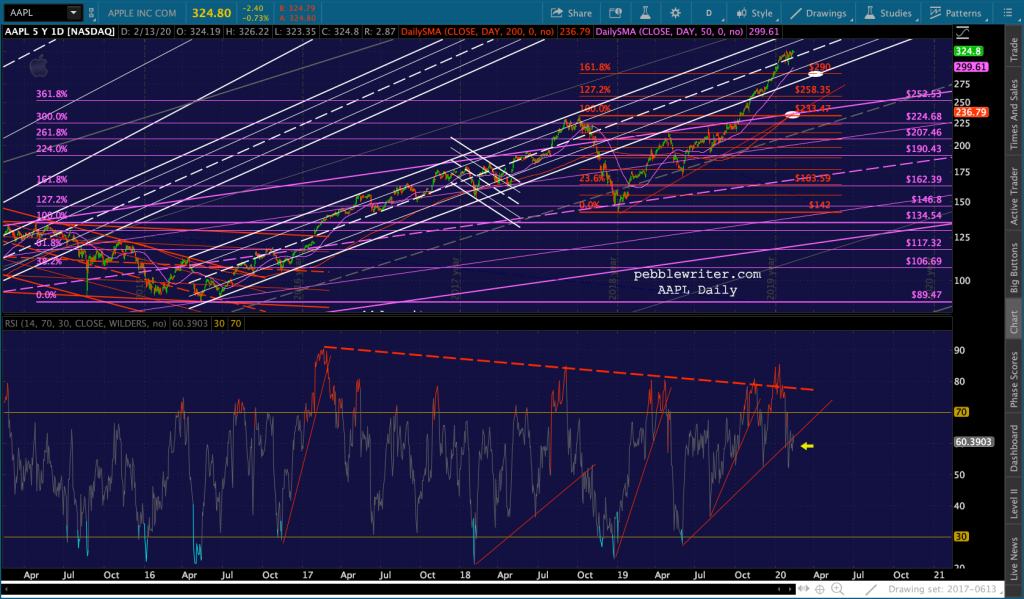Open chart settings gear icon
This screenshot has height=599, width=1024.
(675, 13)
